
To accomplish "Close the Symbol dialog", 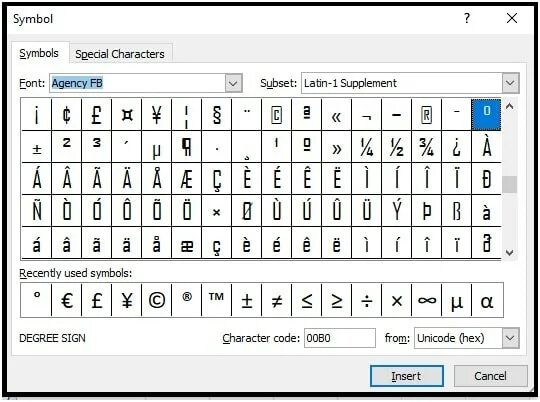I will click(512, 18).
